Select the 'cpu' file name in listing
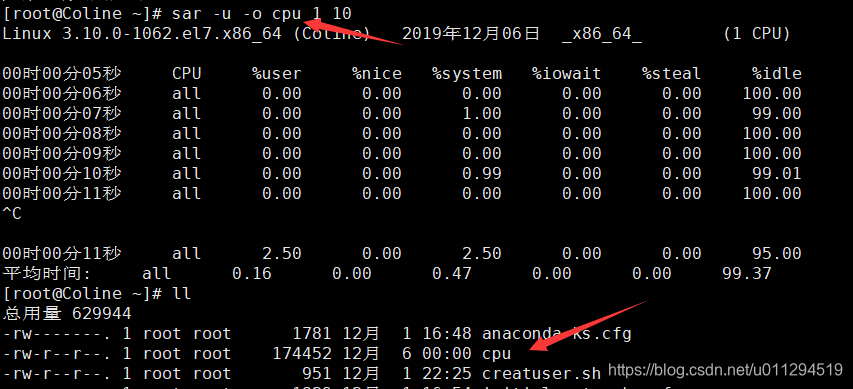 pos(497,354)
